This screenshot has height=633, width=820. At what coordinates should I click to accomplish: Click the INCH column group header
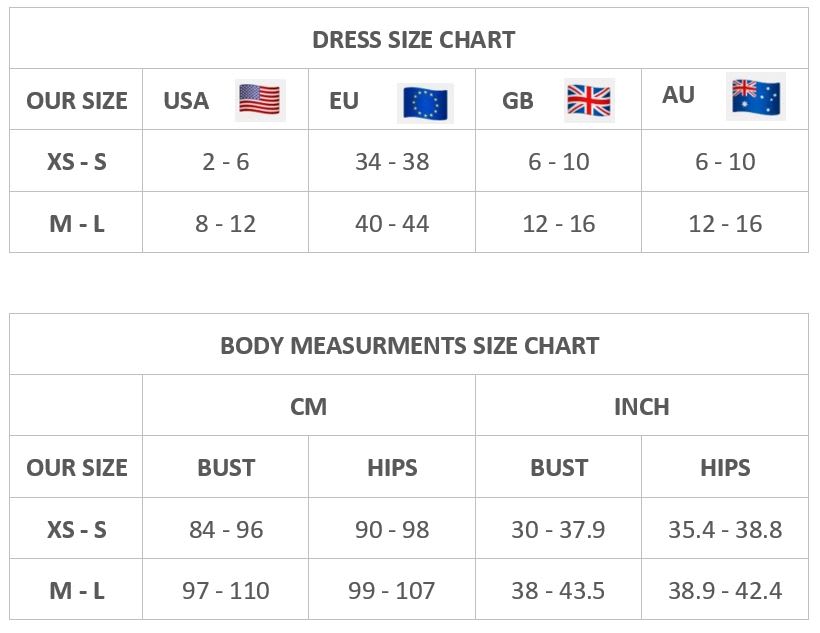[x=641, y=407]
